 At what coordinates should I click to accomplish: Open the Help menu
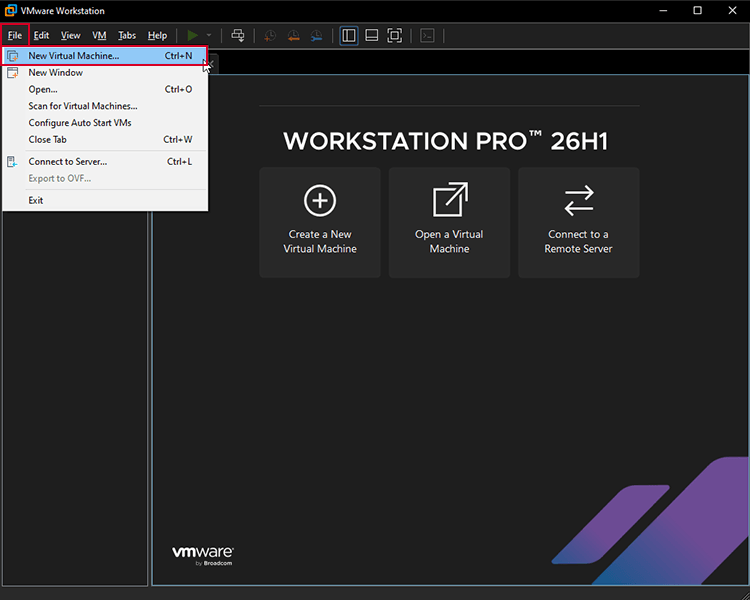(157, 35)
